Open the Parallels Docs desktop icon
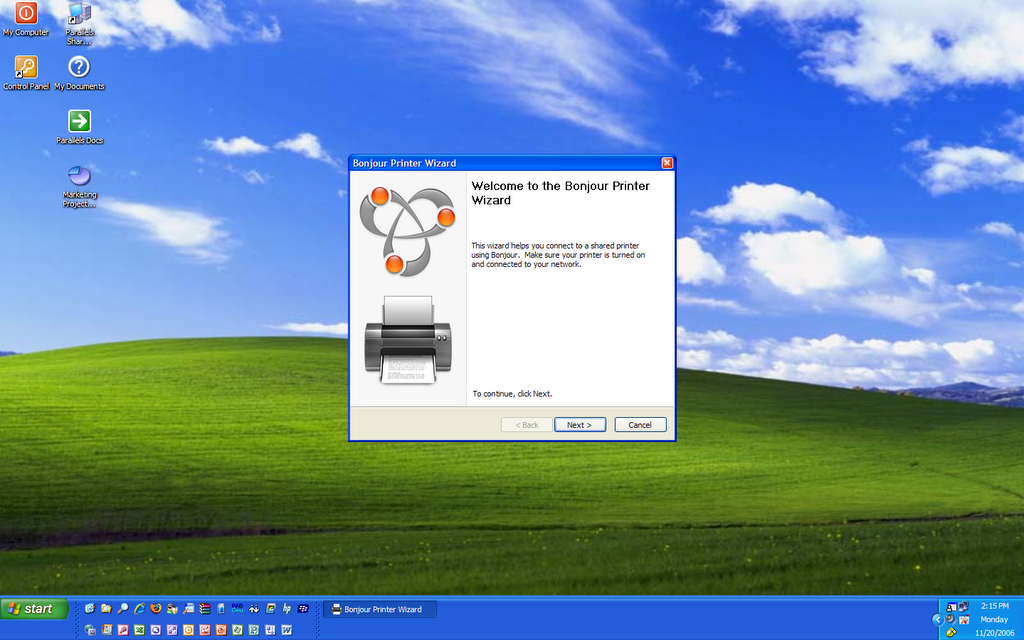Screen dimensions: 1024x640 point(80,127)
